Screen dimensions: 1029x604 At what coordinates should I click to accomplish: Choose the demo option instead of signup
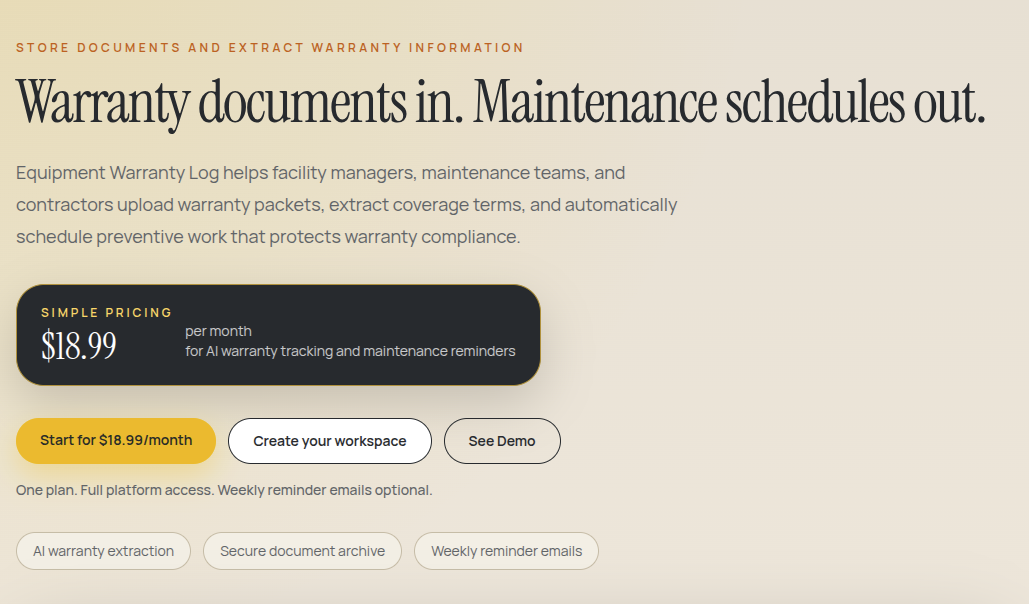pyautogui.click(x=502, y=440)
